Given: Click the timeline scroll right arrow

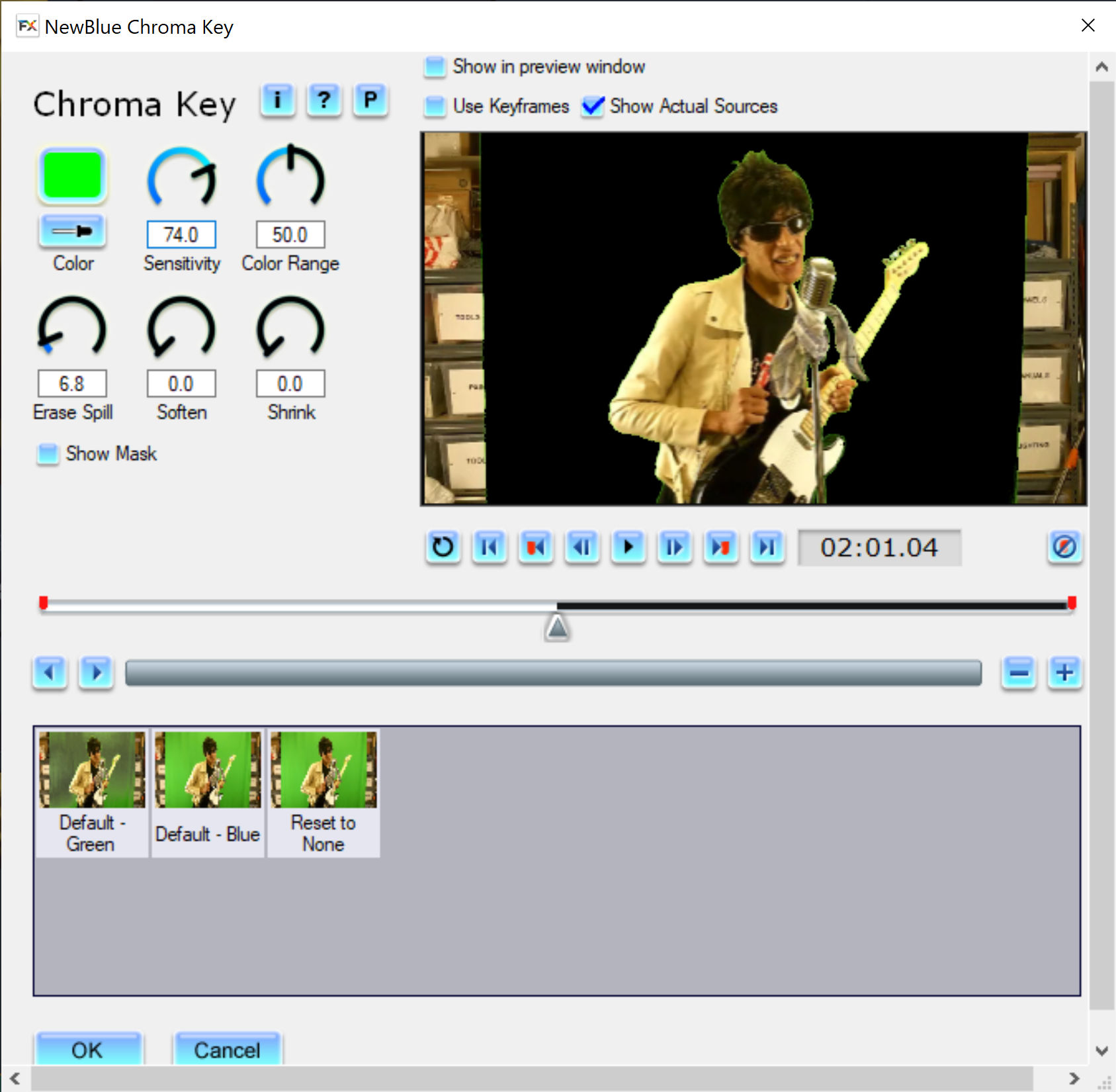Looking at the screenshot, I should [97, 673].
